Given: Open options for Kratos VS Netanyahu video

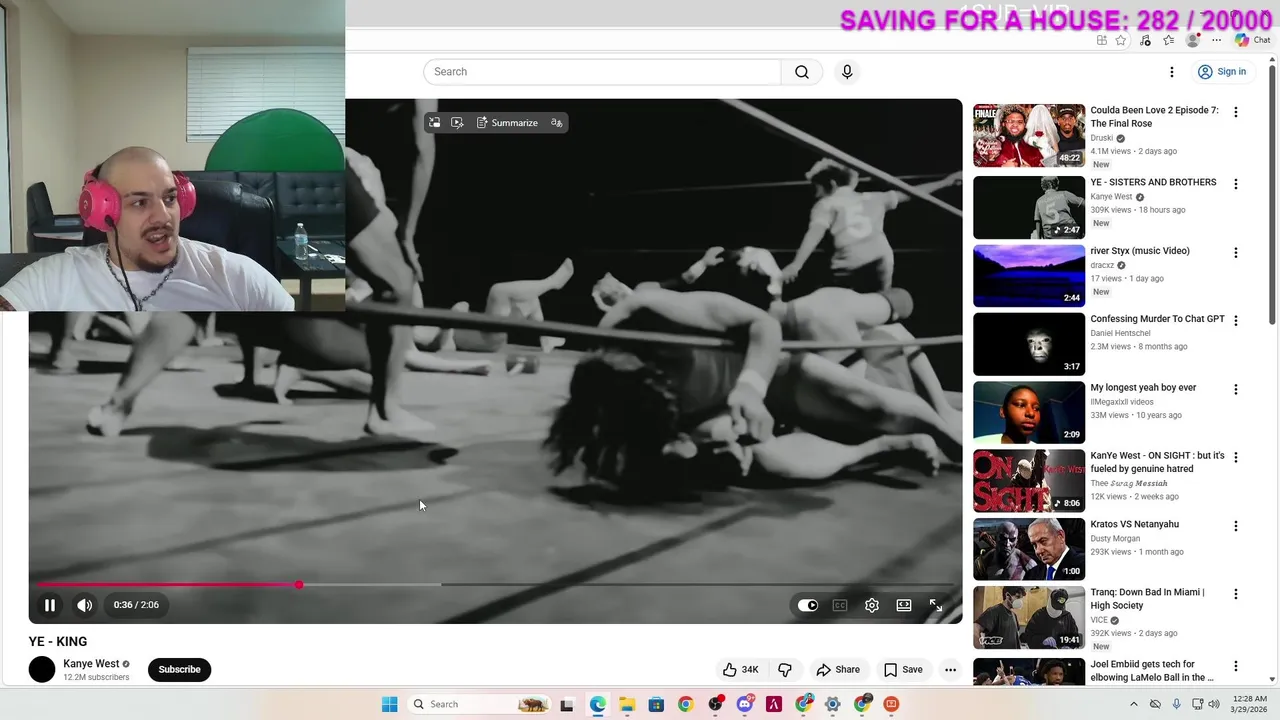Looking at the screenshot, I should pos(1235,526).
